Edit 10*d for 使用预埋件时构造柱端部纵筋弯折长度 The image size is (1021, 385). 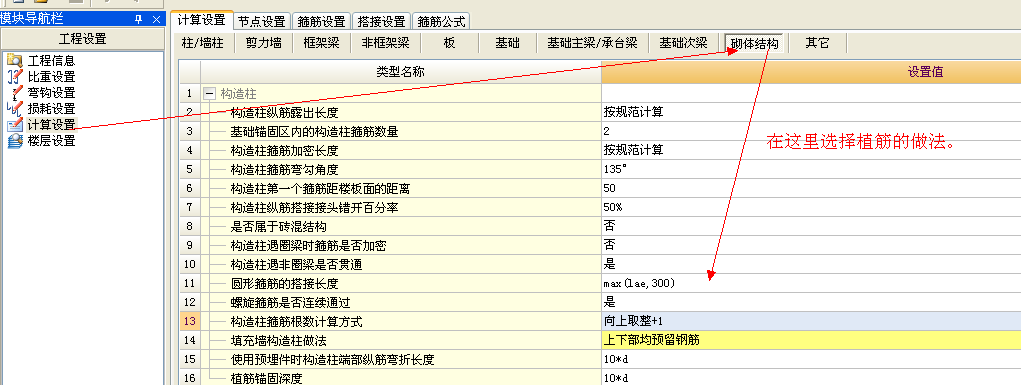pyautogui.click(x=811, y=359)
